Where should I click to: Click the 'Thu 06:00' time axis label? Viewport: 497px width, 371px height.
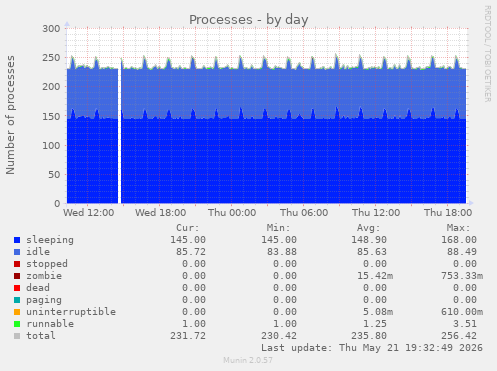(x=304, y=213)
